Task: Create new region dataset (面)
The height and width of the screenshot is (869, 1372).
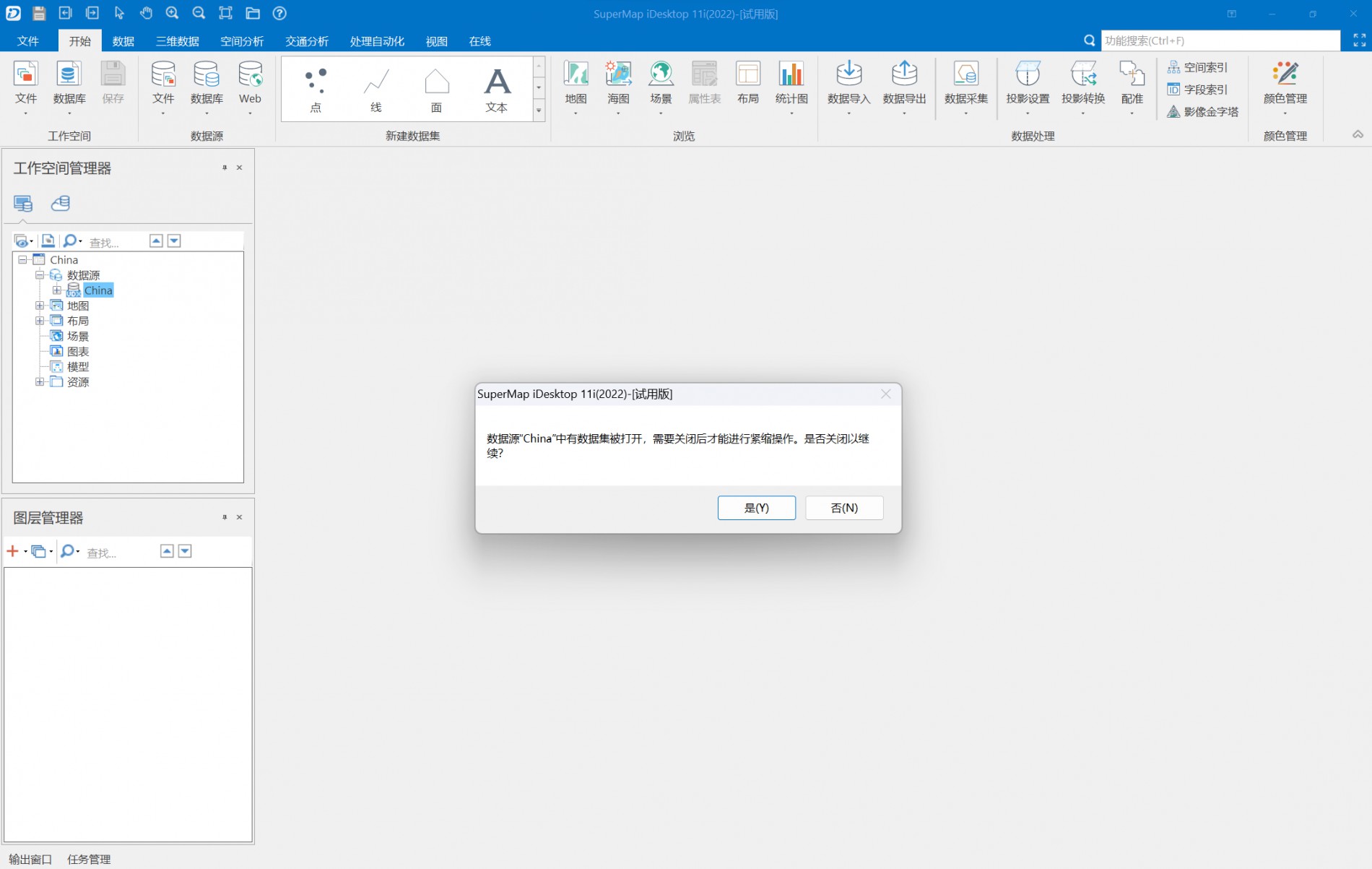Action: [436, 90]
